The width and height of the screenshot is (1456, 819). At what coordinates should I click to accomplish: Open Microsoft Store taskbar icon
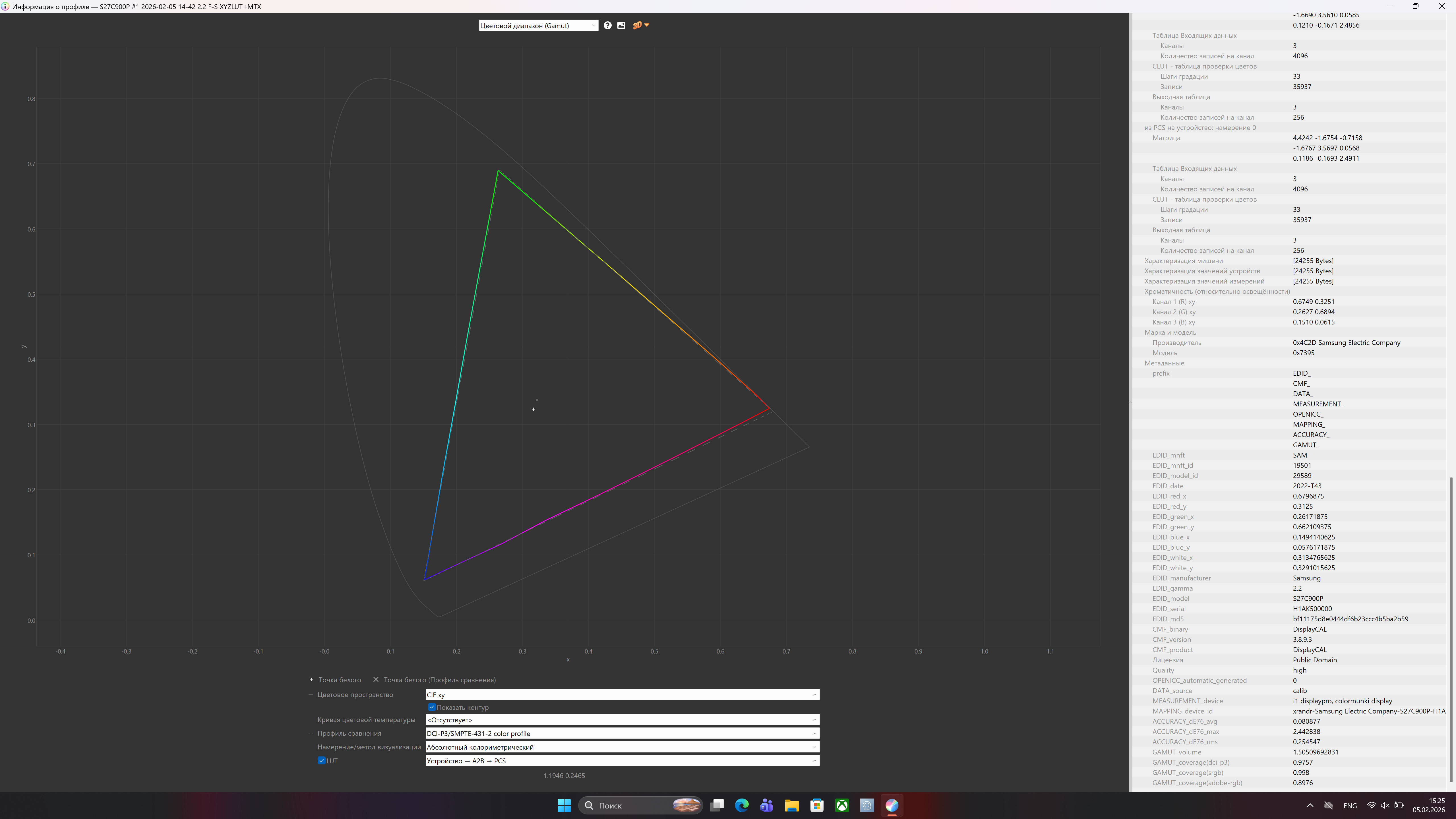[x=817, y=805]
